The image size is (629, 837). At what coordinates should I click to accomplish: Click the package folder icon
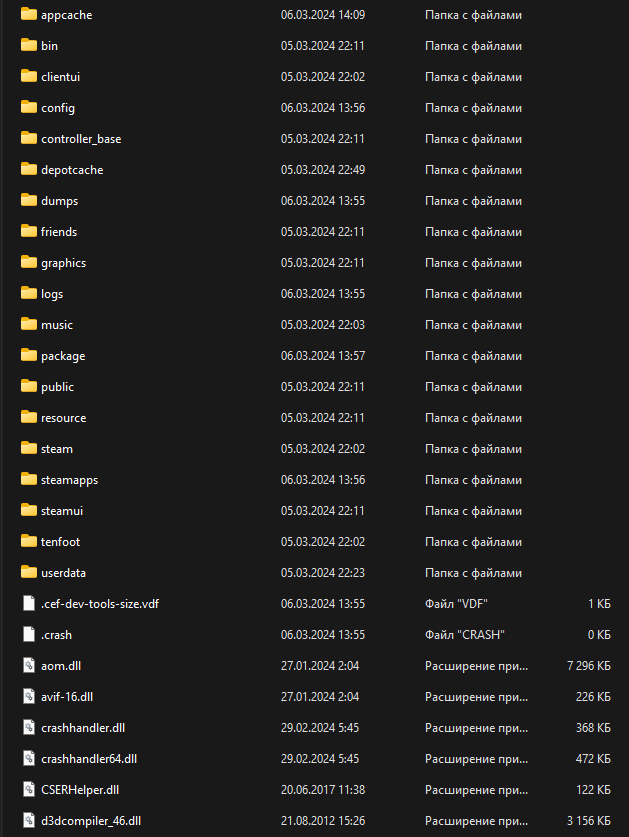click(29, 355)
